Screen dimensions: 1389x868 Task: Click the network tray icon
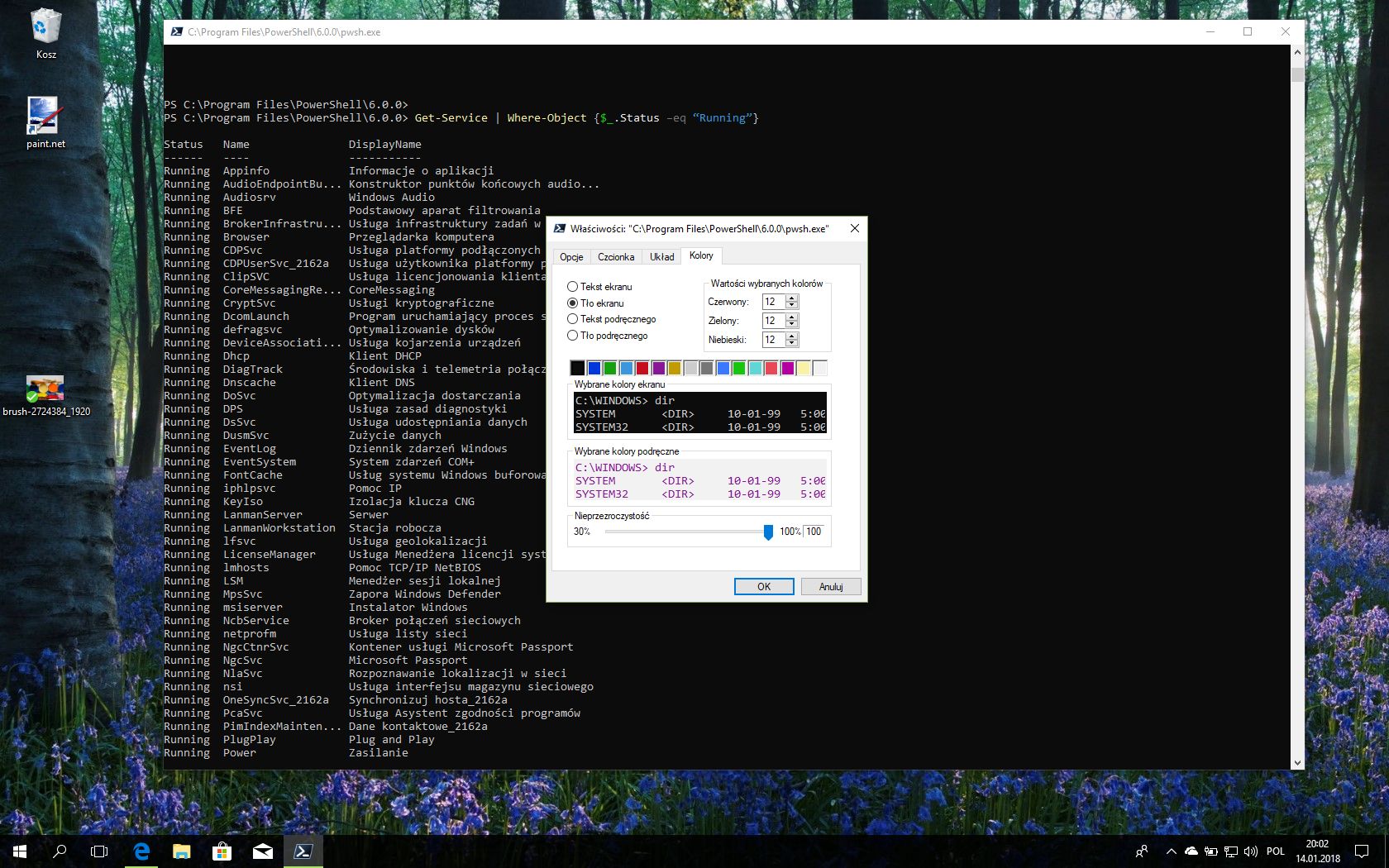click(1230, 851)
